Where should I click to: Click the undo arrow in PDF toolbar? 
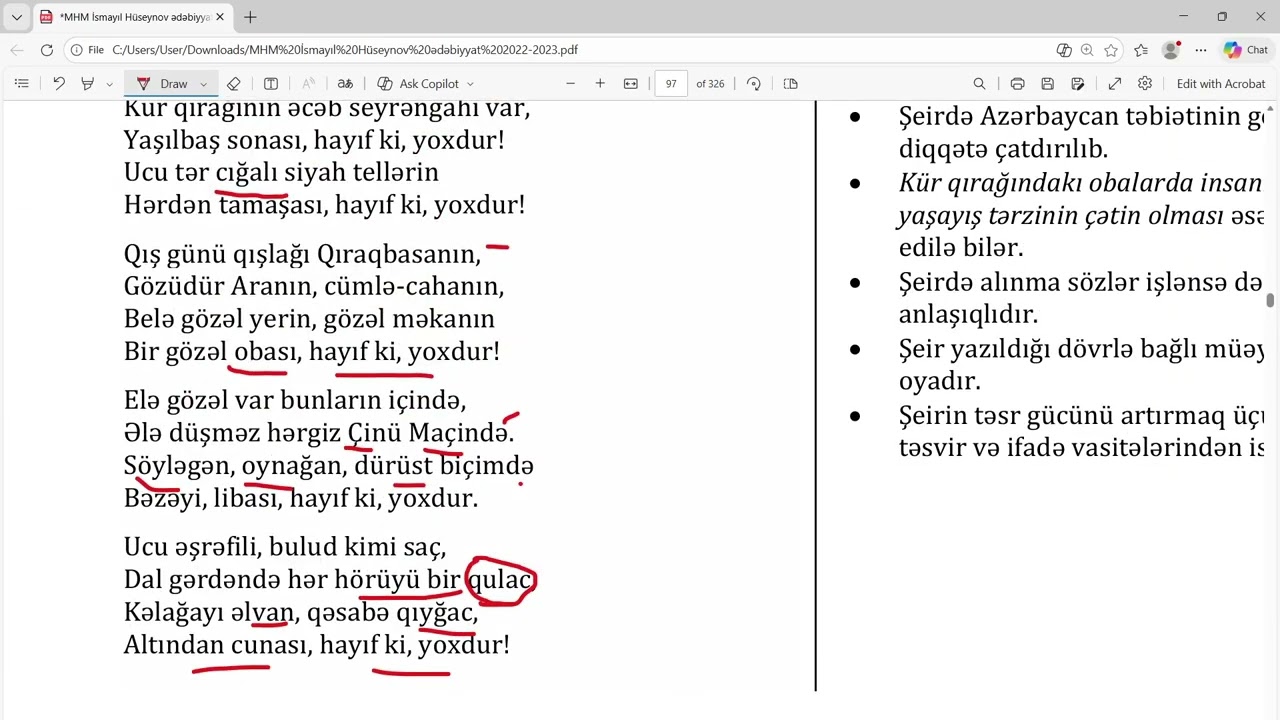[x=59, y=84]
